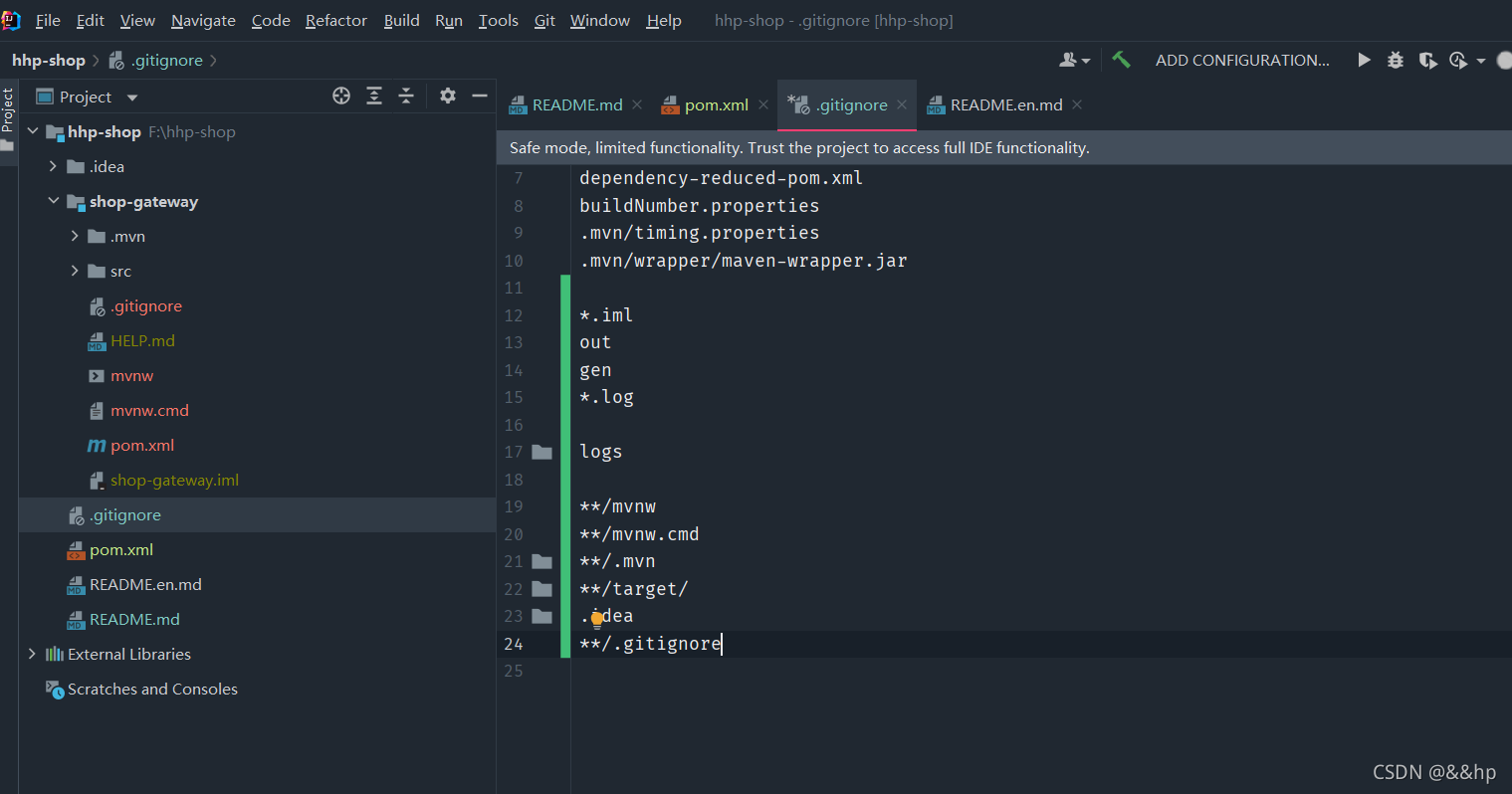
Task: Click the Select Opened File crosshair icon
Action: pyautogui.click(x=341, y=96)
